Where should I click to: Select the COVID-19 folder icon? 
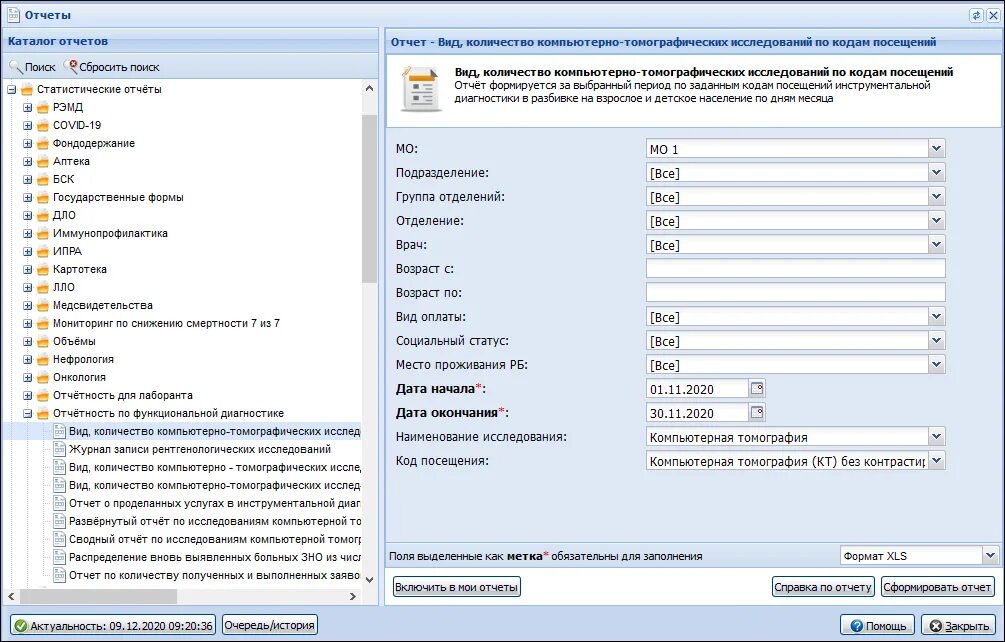pyautogui.click(x=43, y=126)
